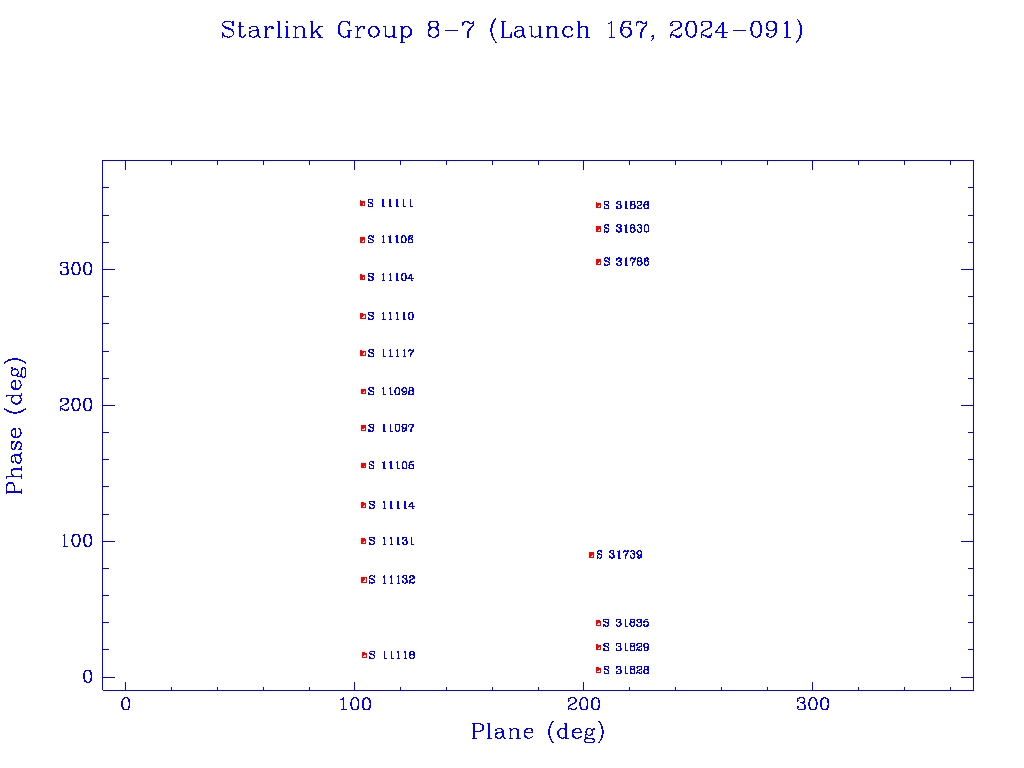Select the red marker beside S 11117
This screenshot has width=1024, height=768.
[363, 353]
